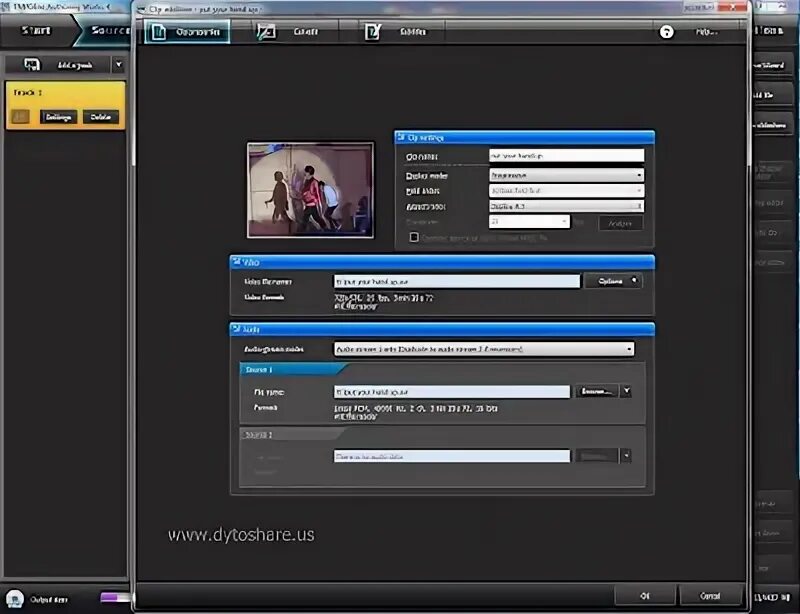Collapse the Video section header icon

[x=236, y=262]
